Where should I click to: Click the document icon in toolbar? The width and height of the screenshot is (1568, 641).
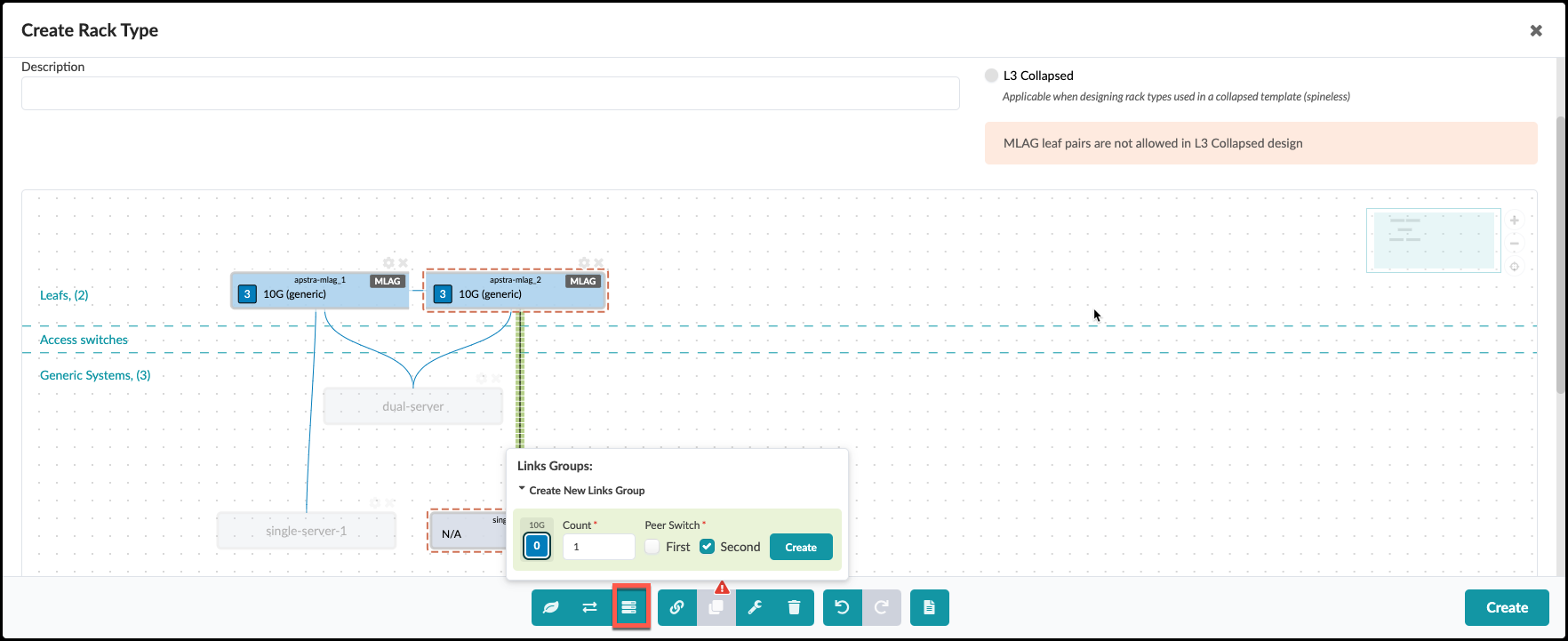(929, 608)
